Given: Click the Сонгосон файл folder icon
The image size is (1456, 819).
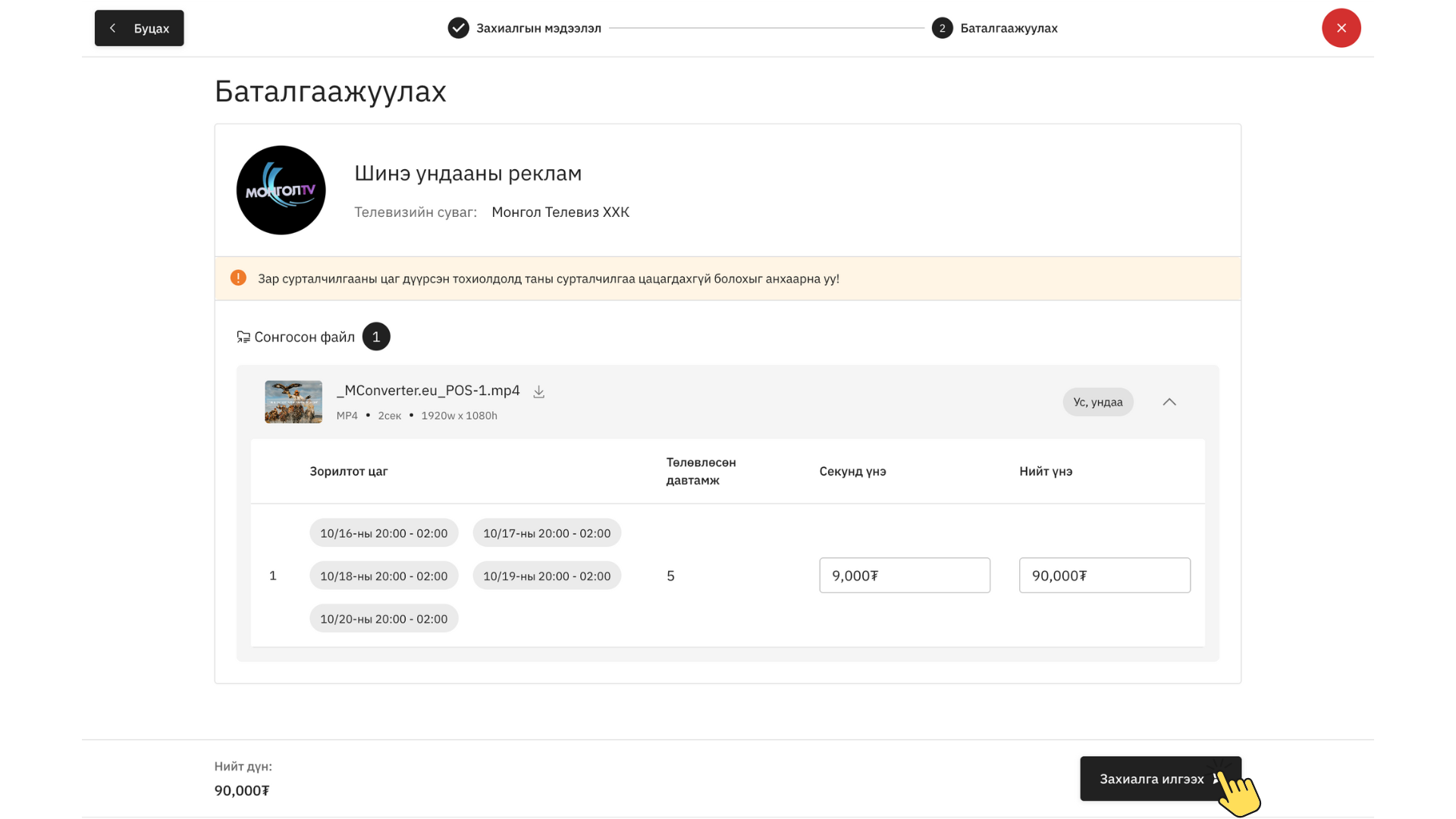Looking at the screenshot, I should 243,337.
